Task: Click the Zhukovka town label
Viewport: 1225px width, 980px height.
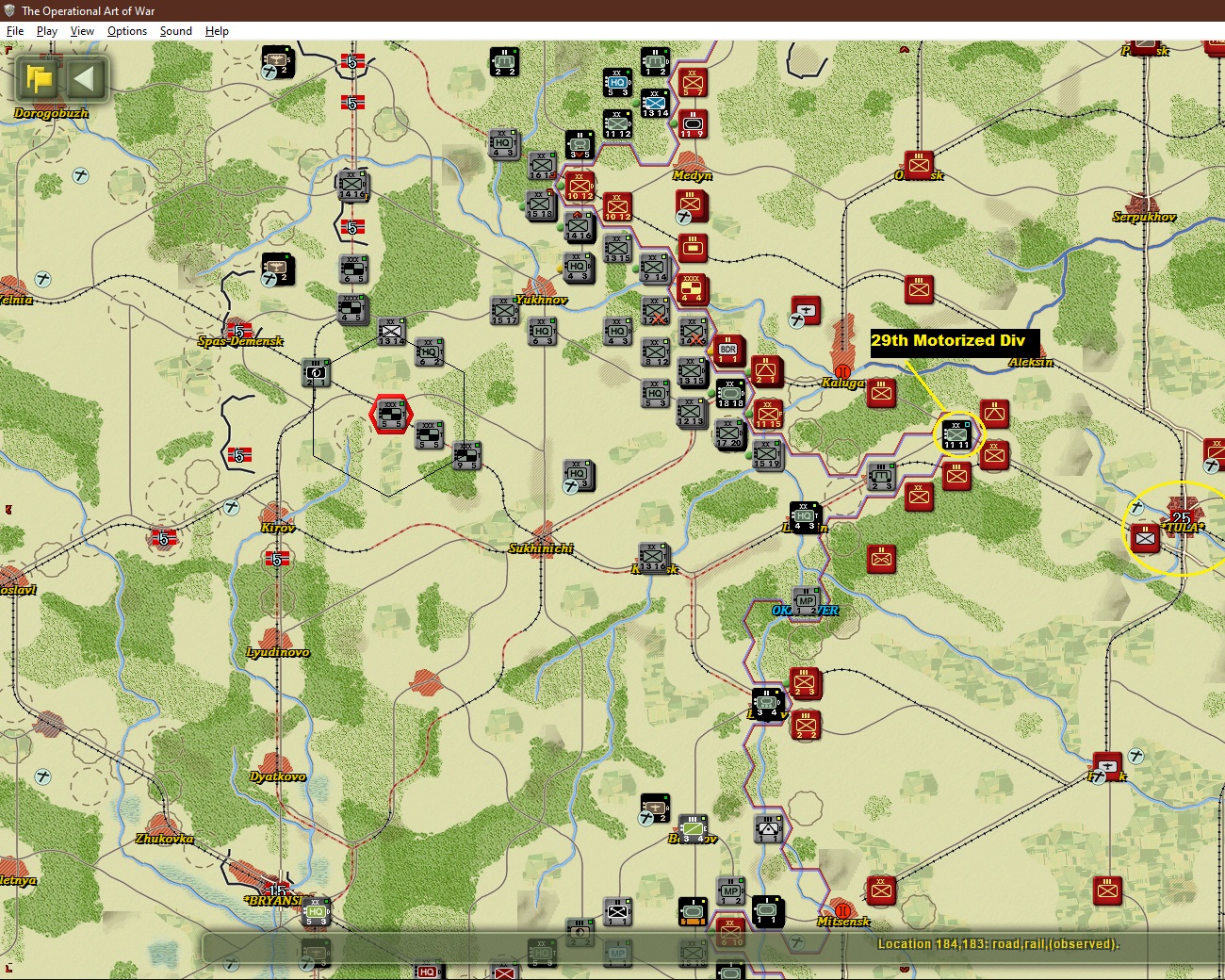Action: (165, 839)
